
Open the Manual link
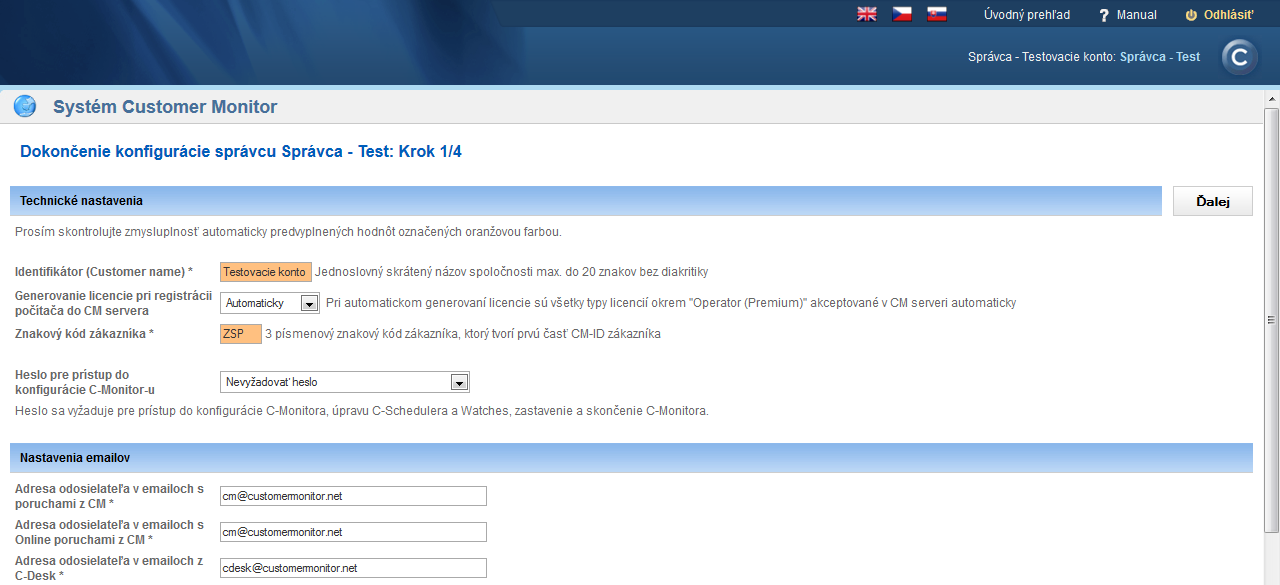tap(1136, 15)
